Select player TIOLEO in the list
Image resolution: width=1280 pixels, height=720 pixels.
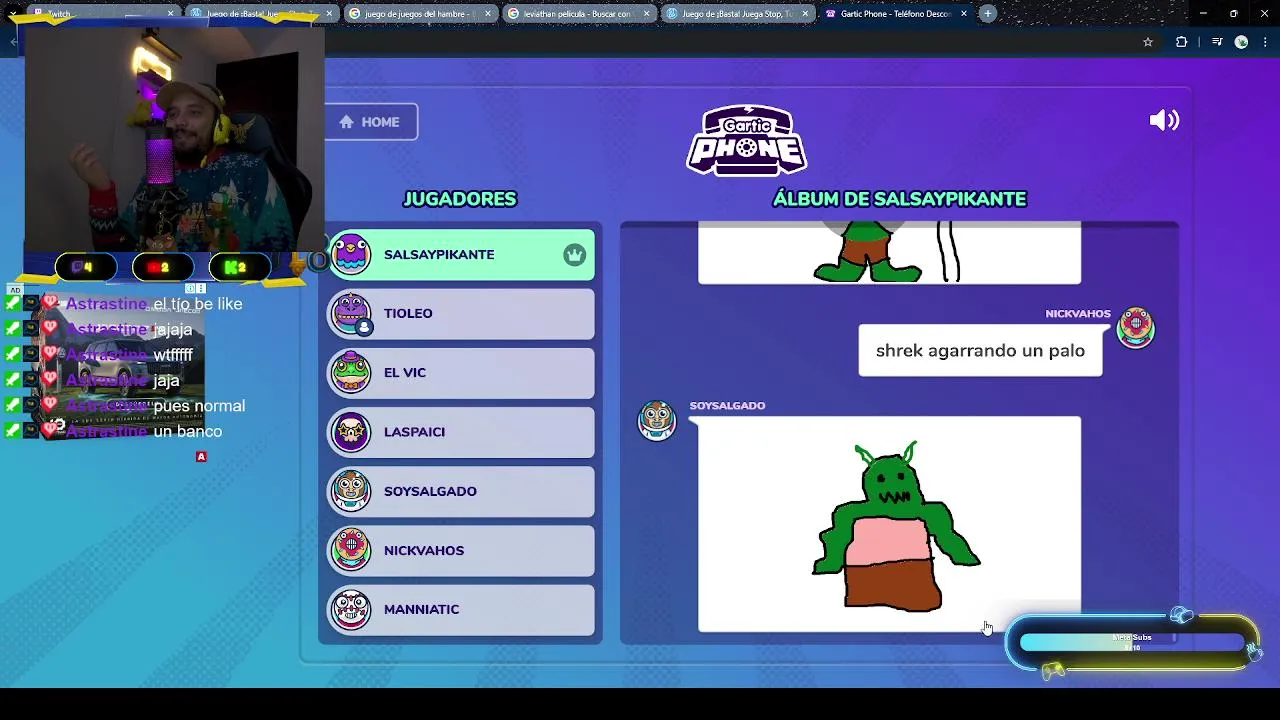pos(461,314)
